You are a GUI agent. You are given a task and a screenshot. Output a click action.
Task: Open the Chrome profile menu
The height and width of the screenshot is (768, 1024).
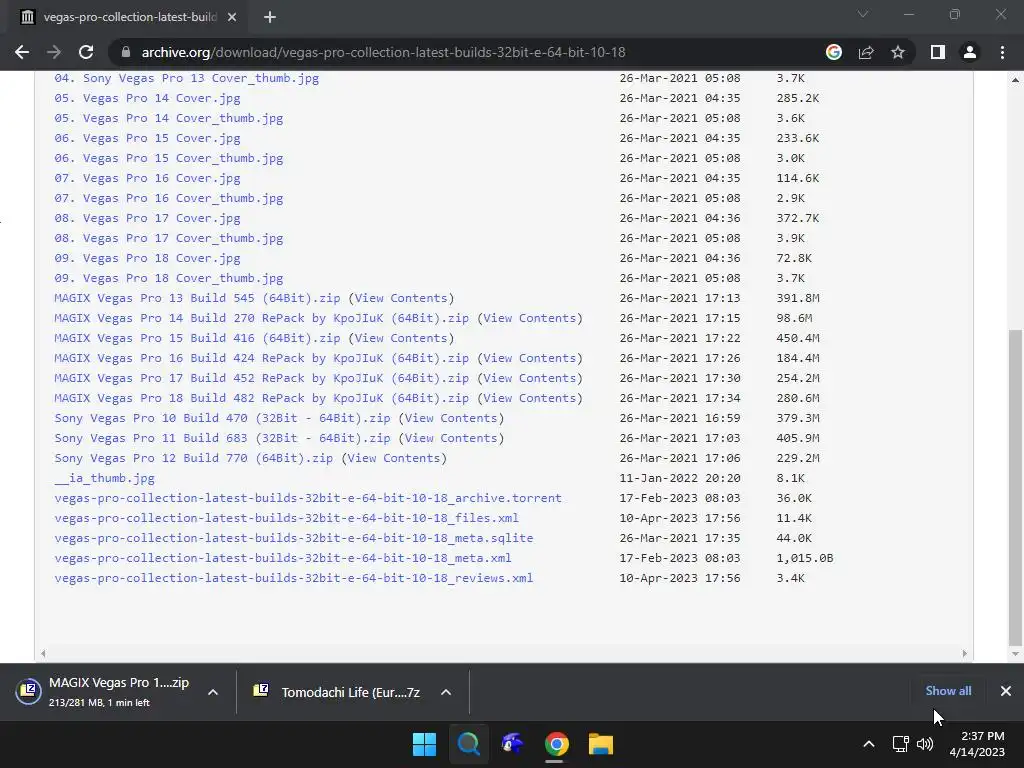coord(970,52)
